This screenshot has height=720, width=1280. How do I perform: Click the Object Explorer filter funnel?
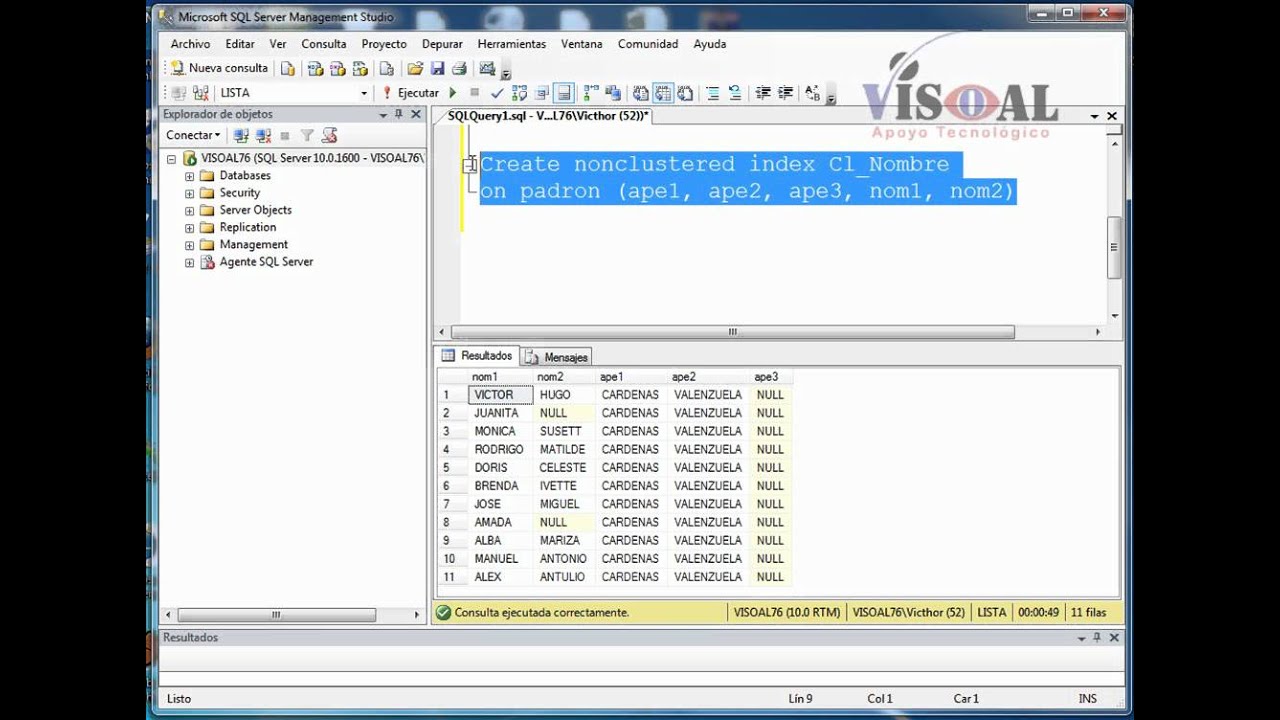(x=307, y=135)
